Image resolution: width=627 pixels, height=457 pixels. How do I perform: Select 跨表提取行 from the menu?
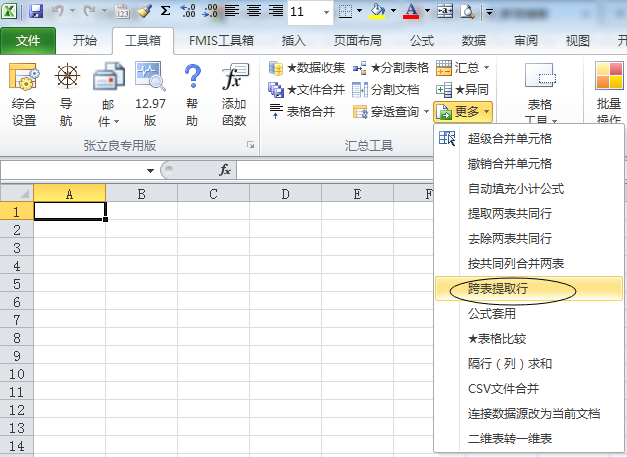click(x=497, y=289)
